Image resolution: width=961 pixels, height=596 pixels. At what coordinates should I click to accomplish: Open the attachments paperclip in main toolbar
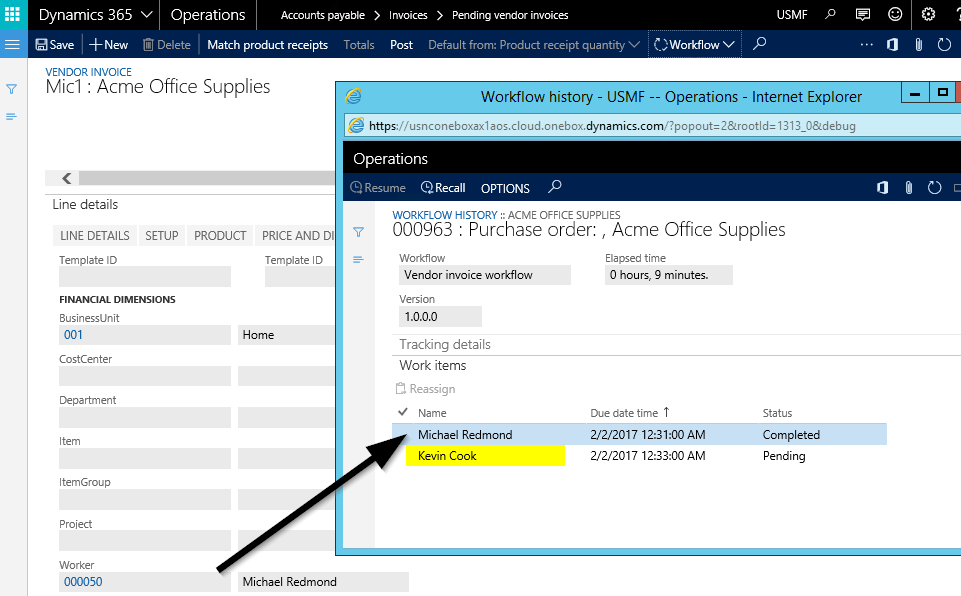(x=917, y=45)
